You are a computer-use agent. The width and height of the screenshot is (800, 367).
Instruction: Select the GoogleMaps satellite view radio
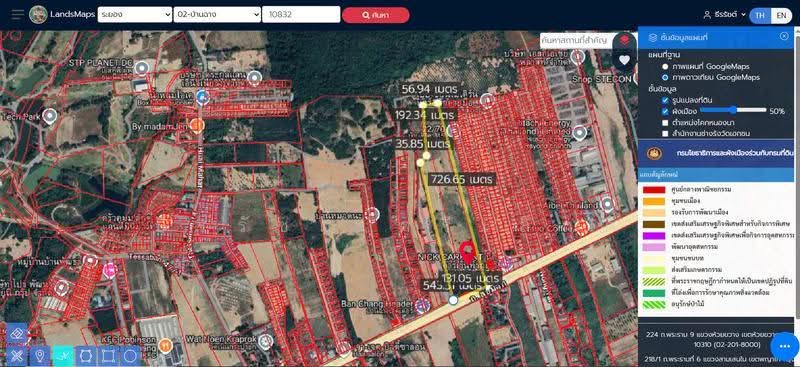click(665, 78)
